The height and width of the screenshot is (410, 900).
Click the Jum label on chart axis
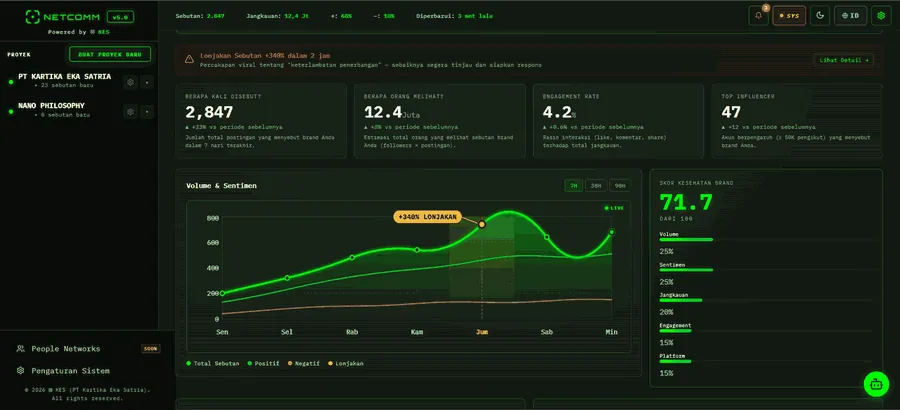coord(482,332)
